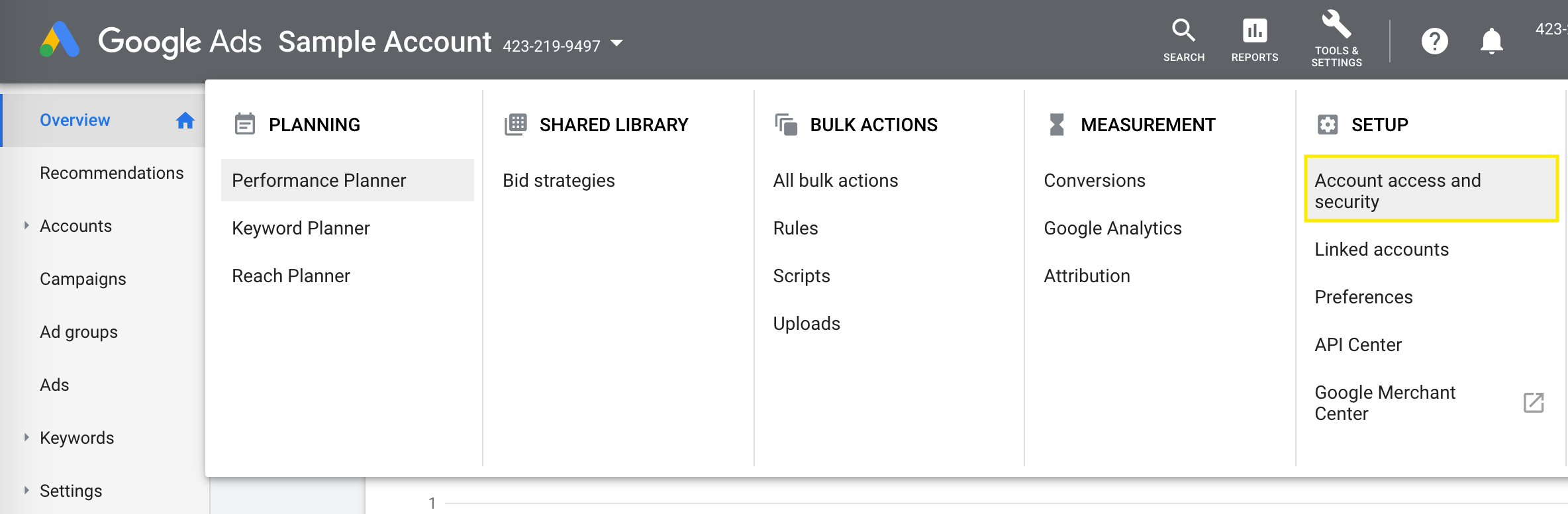1568x514 pixels.
Task: Open Bid strategies
Action: [x=558, y=180]
